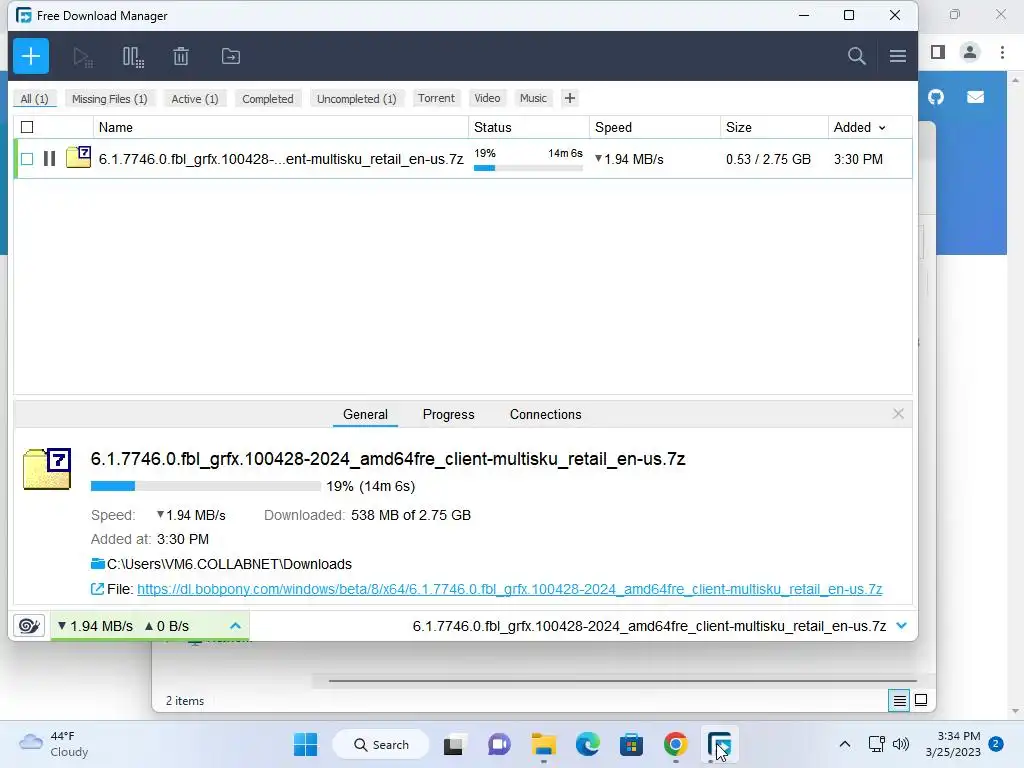Click the start all downloads toolbar icon

[82, 57]
